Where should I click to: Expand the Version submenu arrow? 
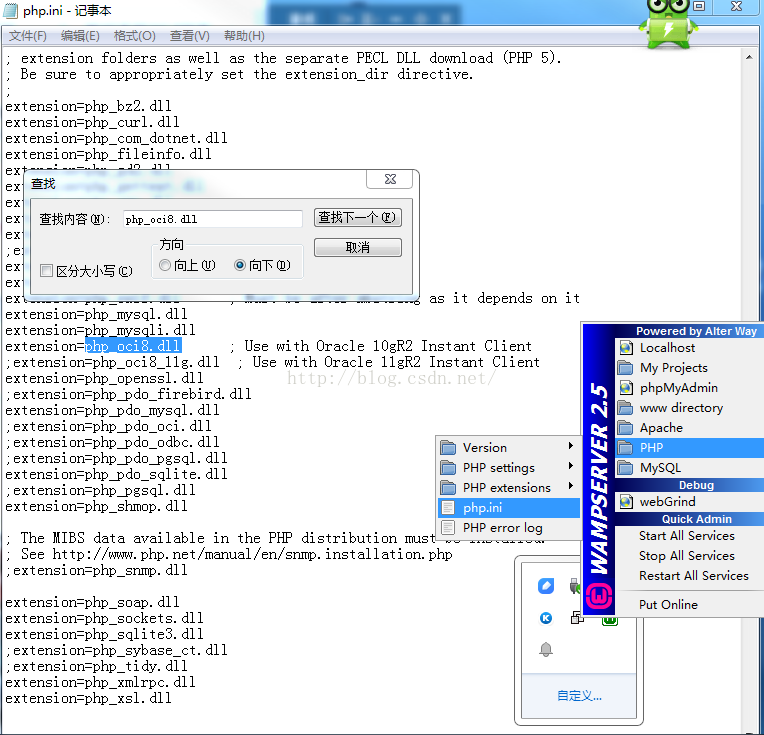point(571,445)
